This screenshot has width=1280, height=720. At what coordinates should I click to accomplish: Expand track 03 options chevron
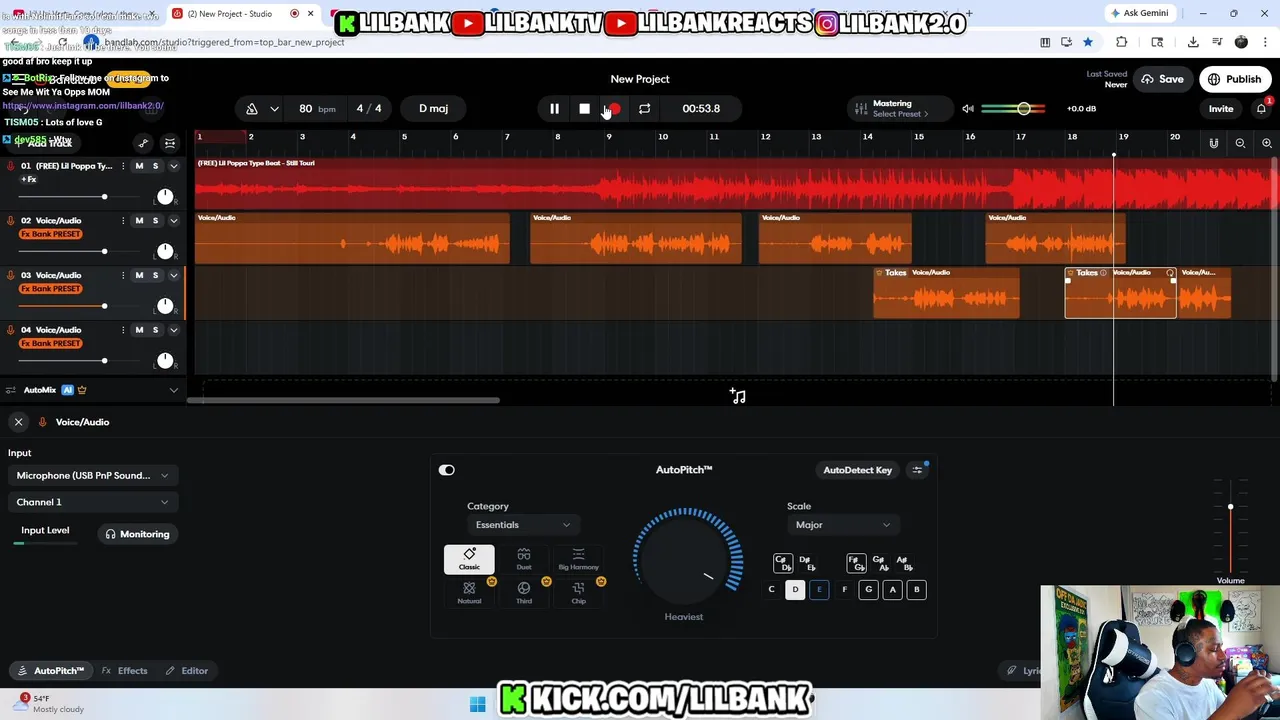[x=173, y=275]
